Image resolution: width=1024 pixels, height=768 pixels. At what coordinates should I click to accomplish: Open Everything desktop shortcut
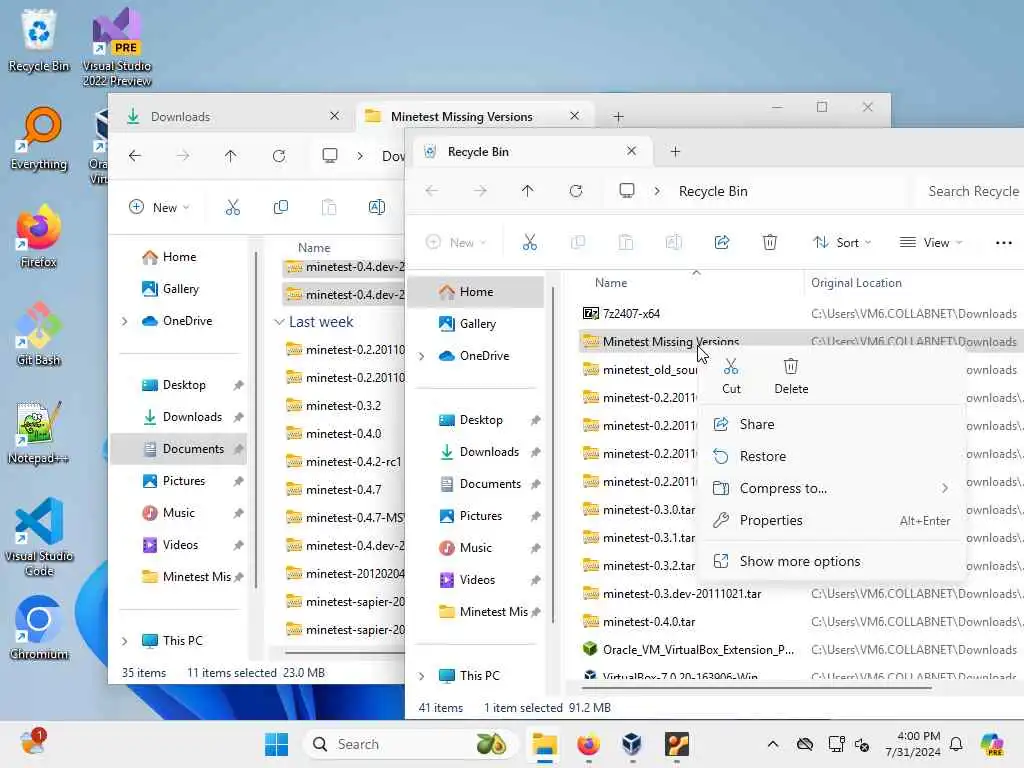39,138
